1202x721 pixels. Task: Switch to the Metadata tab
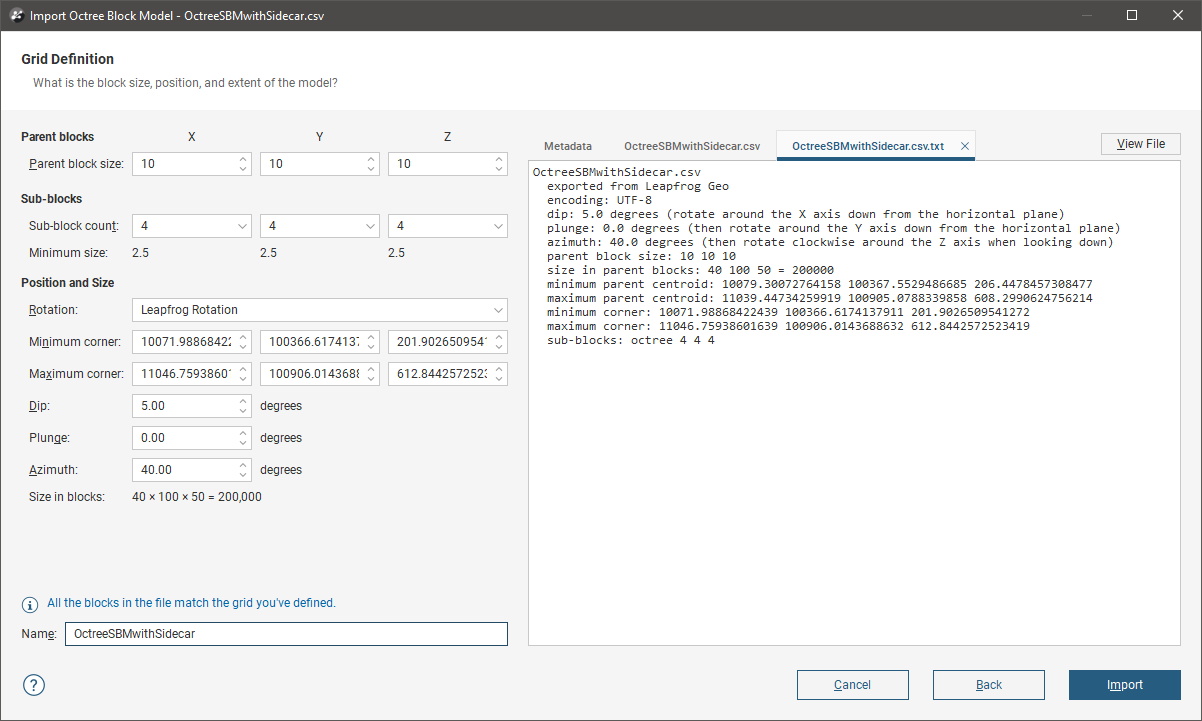tap(568, 146)
